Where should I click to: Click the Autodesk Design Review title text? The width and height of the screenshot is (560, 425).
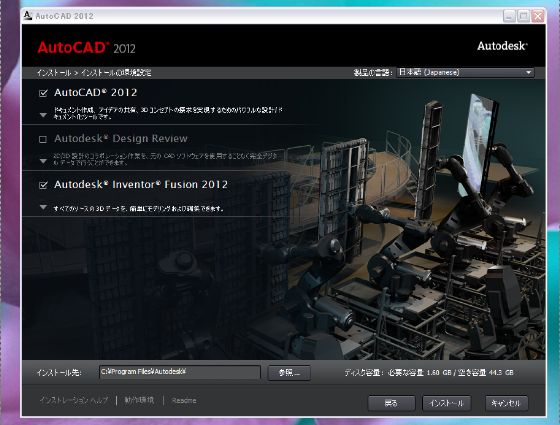(121, 139)
